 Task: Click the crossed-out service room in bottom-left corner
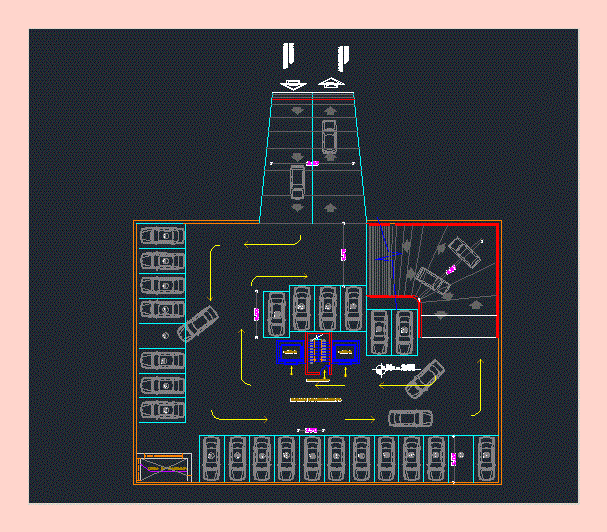(x=164, y=468)
